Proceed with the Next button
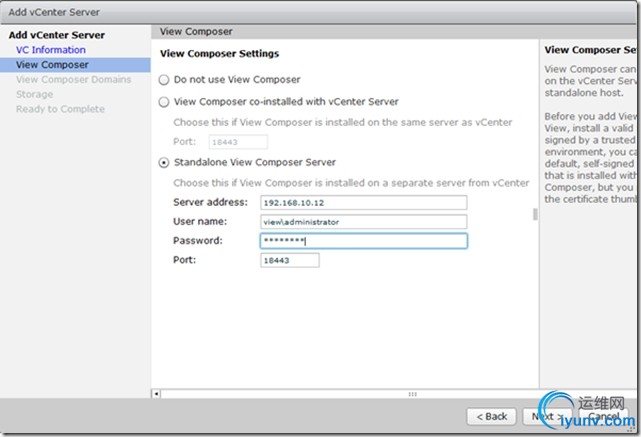The height and width of the screenshot is (437, 641). 548,417
